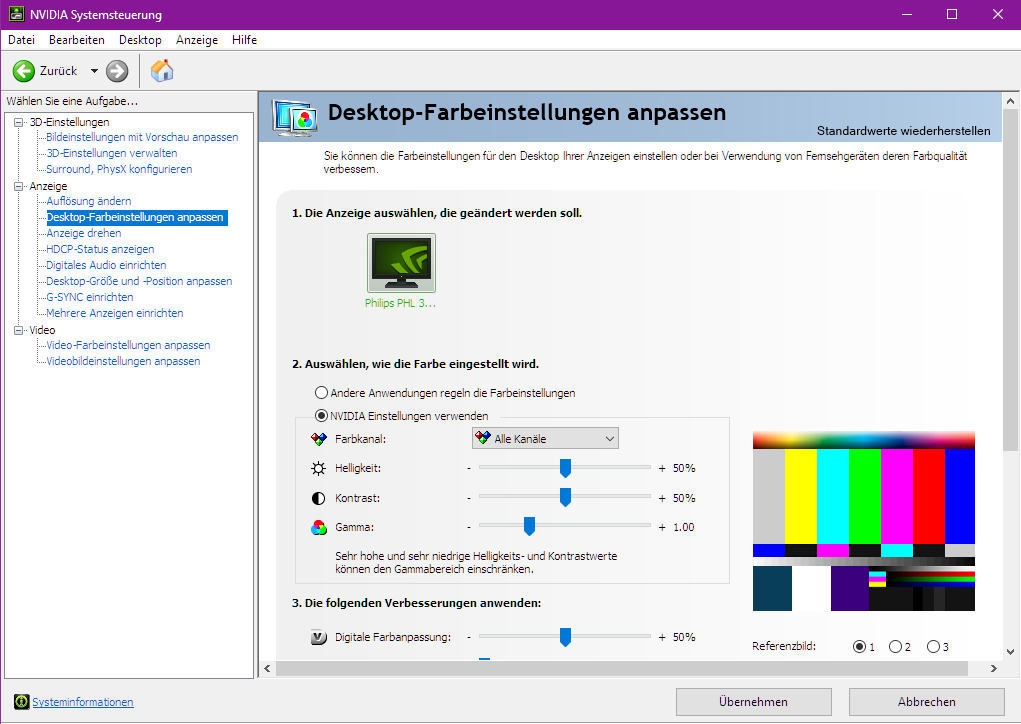Click 'Standardwerte wiederherstellen' link
Viewport: 1021px width, 724px height.
(x=904, y=131)
